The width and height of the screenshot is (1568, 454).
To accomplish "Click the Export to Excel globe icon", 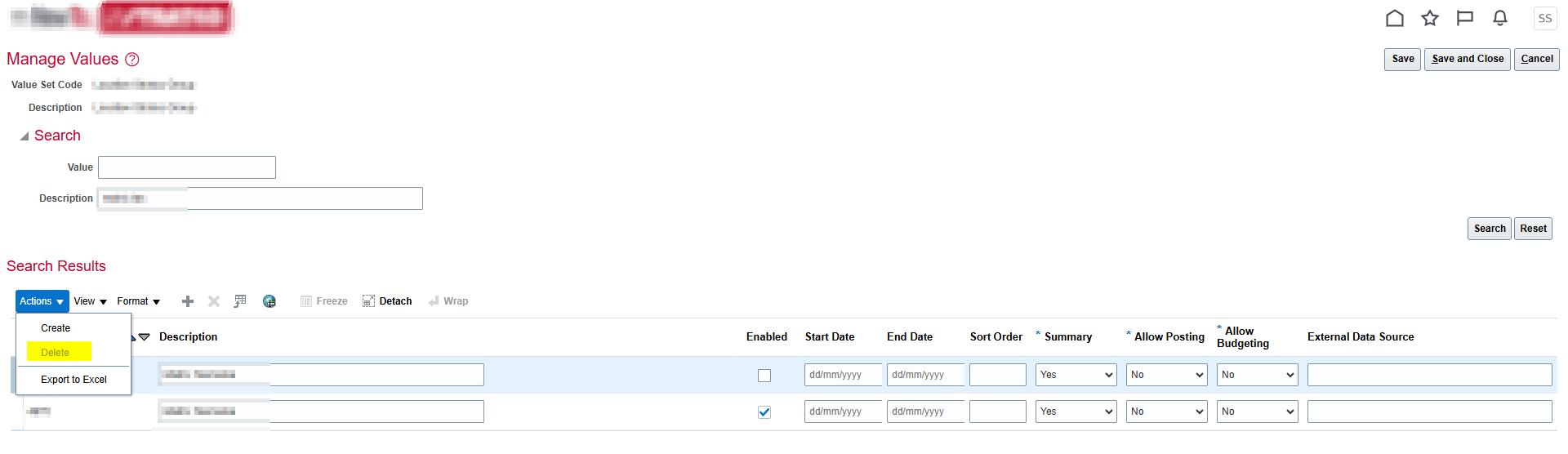I will [x=269, y=301].
